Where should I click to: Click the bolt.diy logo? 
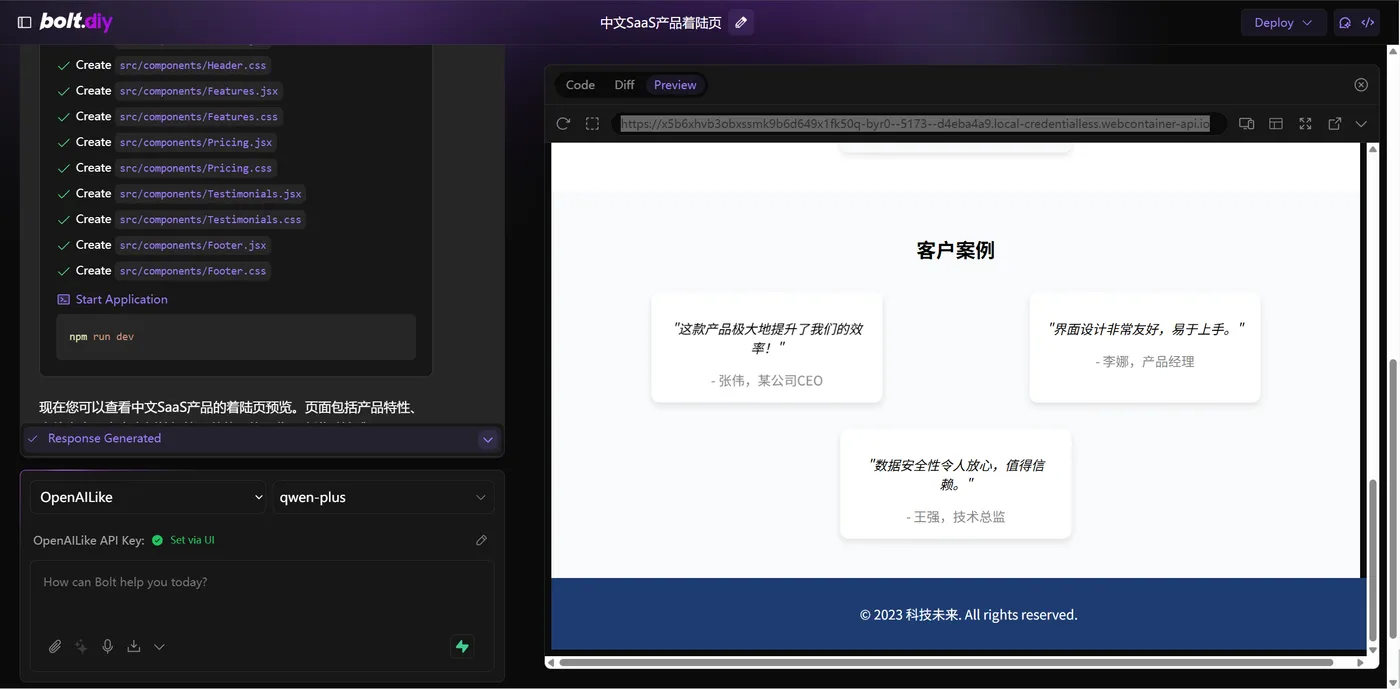[x=76, y=22]
